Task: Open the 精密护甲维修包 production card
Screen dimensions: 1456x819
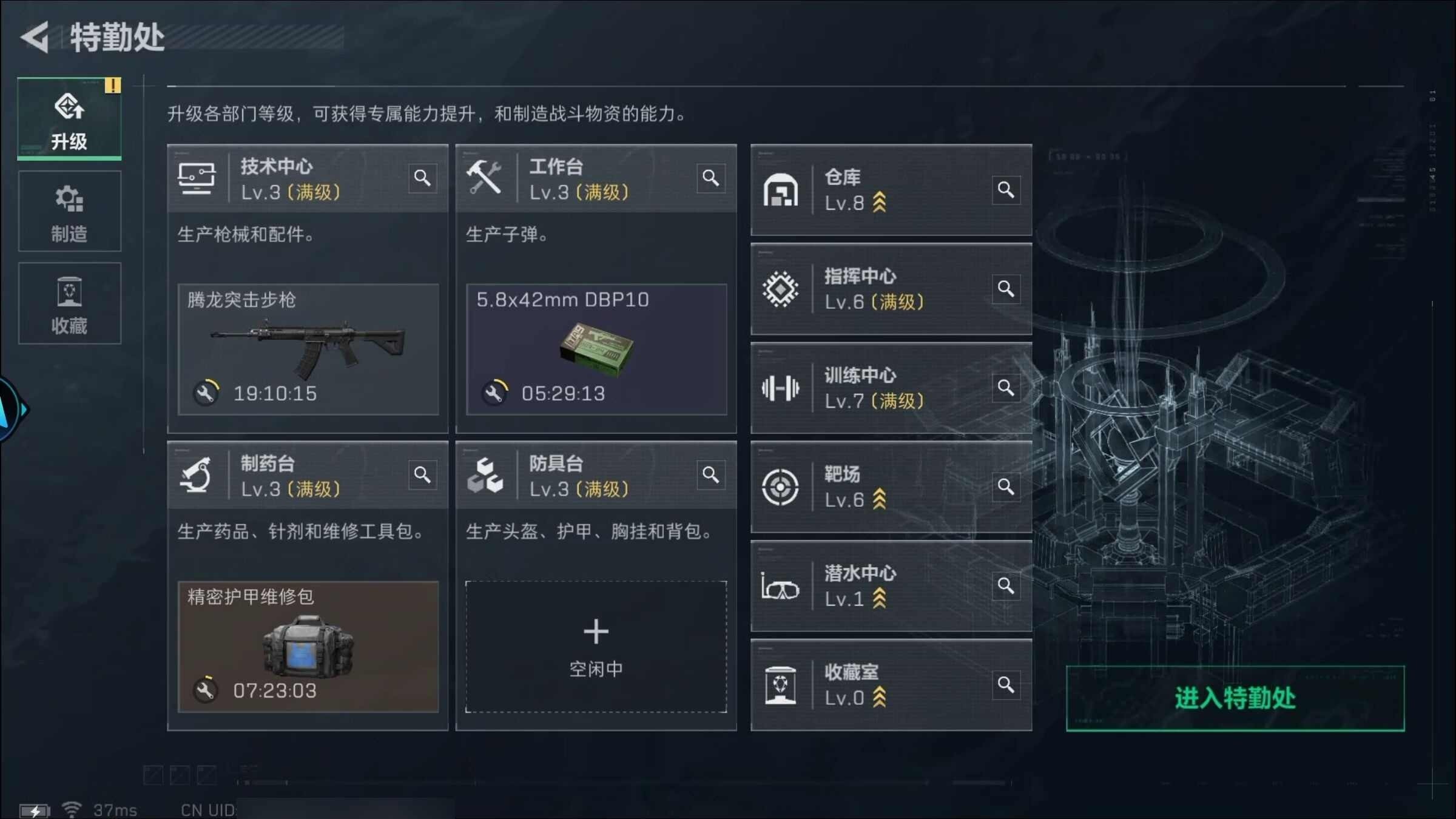Action: tap(308, 647)
